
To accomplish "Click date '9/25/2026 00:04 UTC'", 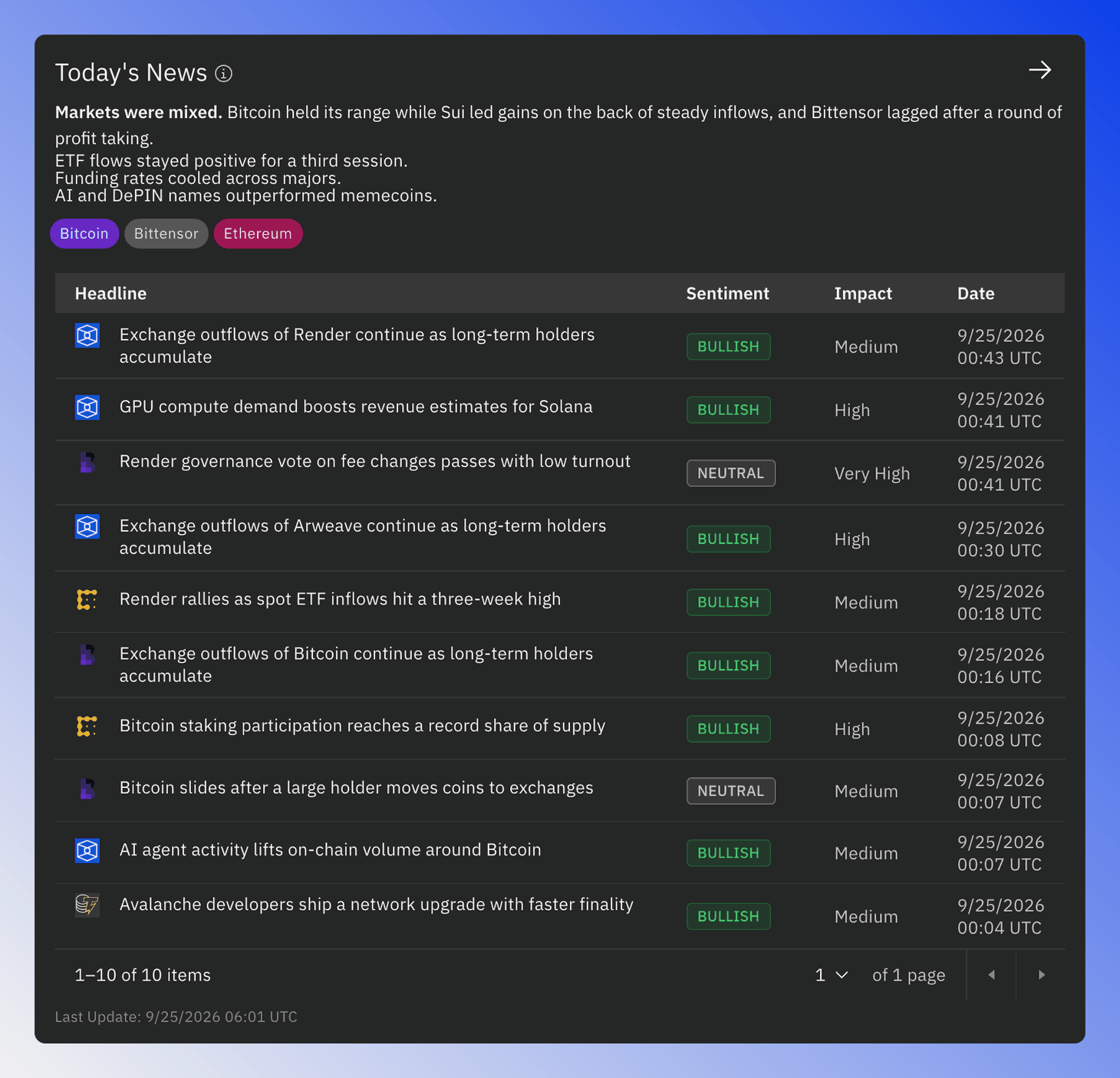I will pos(1000,917).
